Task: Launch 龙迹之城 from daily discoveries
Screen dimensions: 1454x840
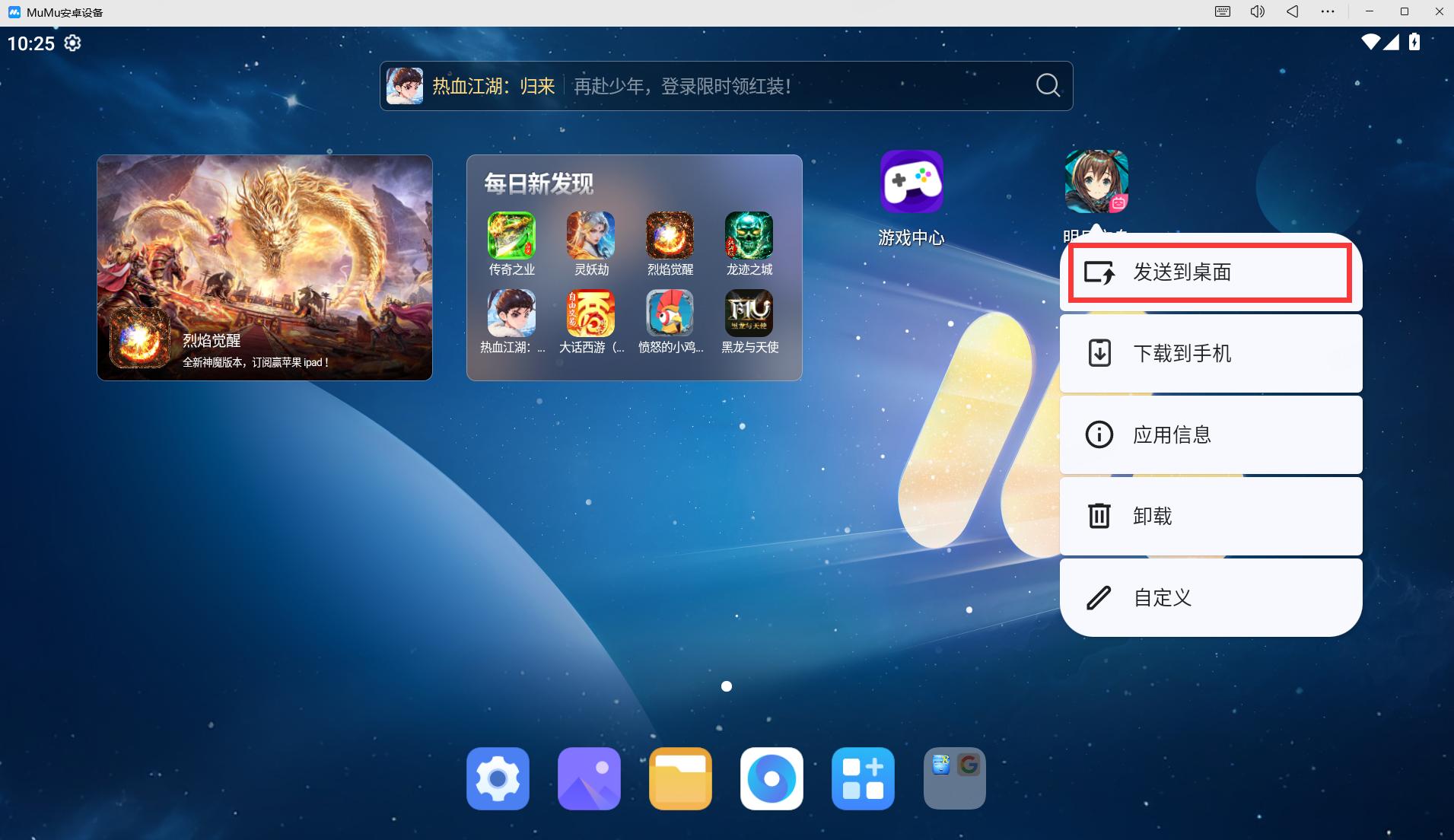Action: point(749,236)
